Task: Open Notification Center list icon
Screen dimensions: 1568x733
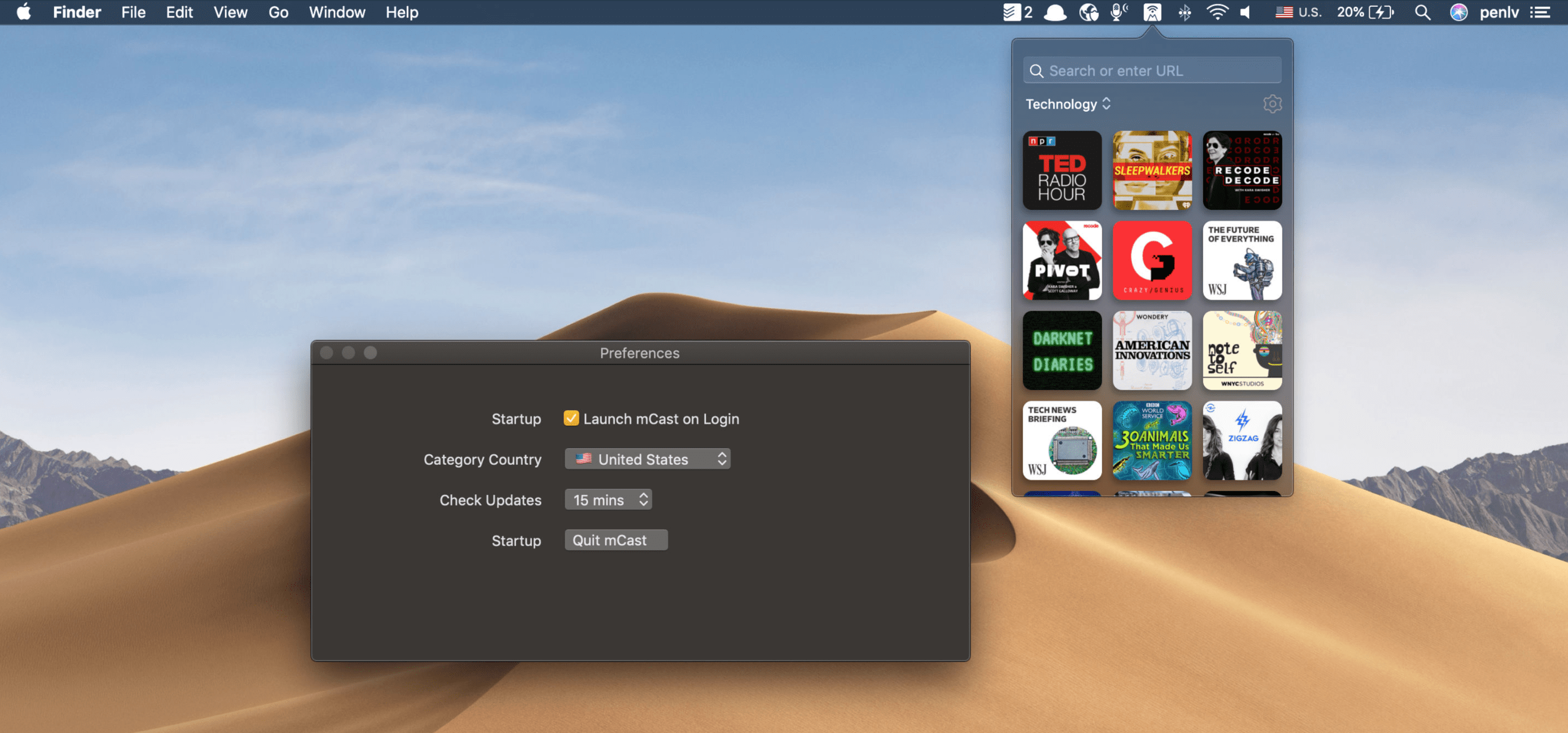Action: tap(1540, 12)
